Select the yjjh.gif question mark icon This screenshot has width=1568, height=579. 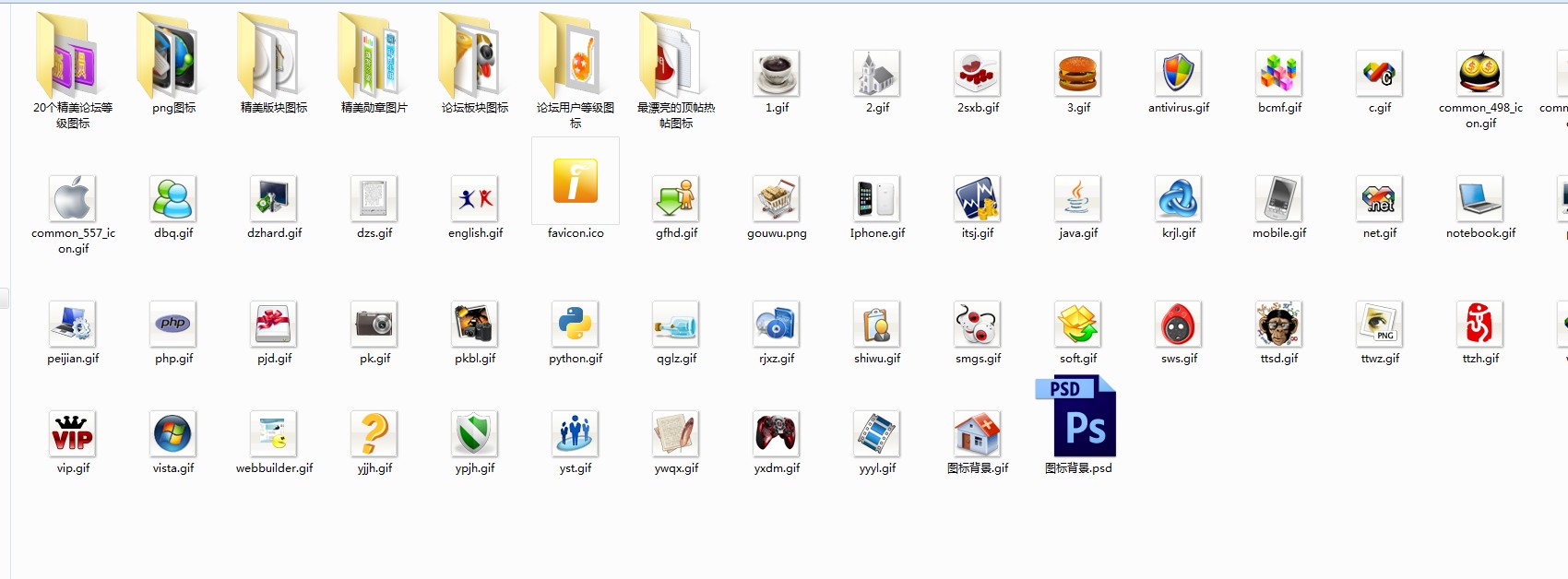[x=374, y=434]
